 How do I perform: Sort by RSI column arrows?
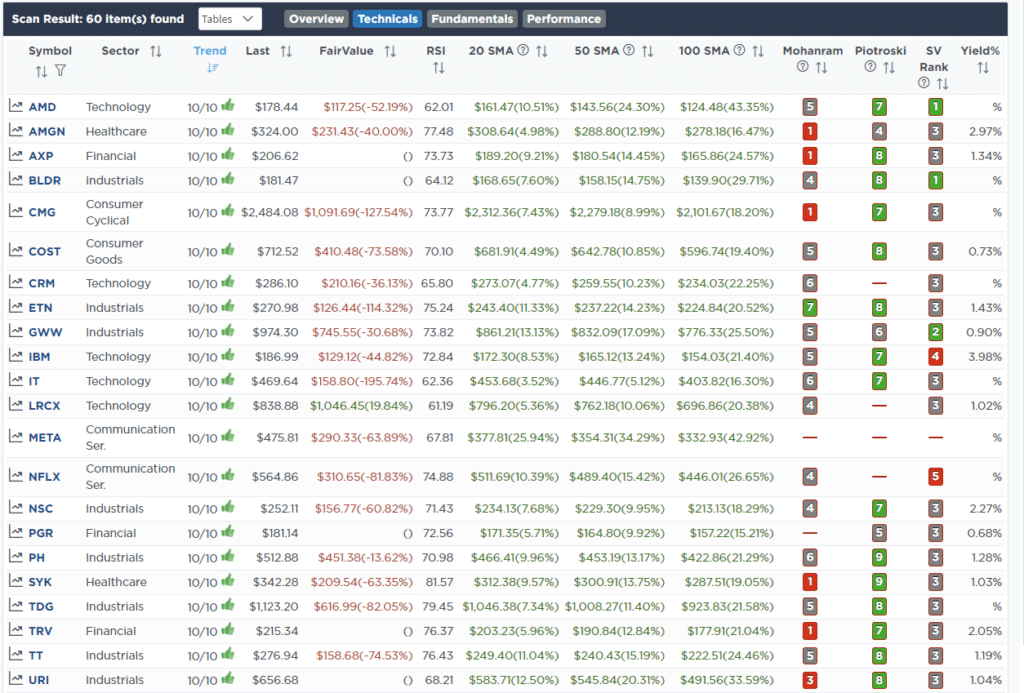pos(438,68)
